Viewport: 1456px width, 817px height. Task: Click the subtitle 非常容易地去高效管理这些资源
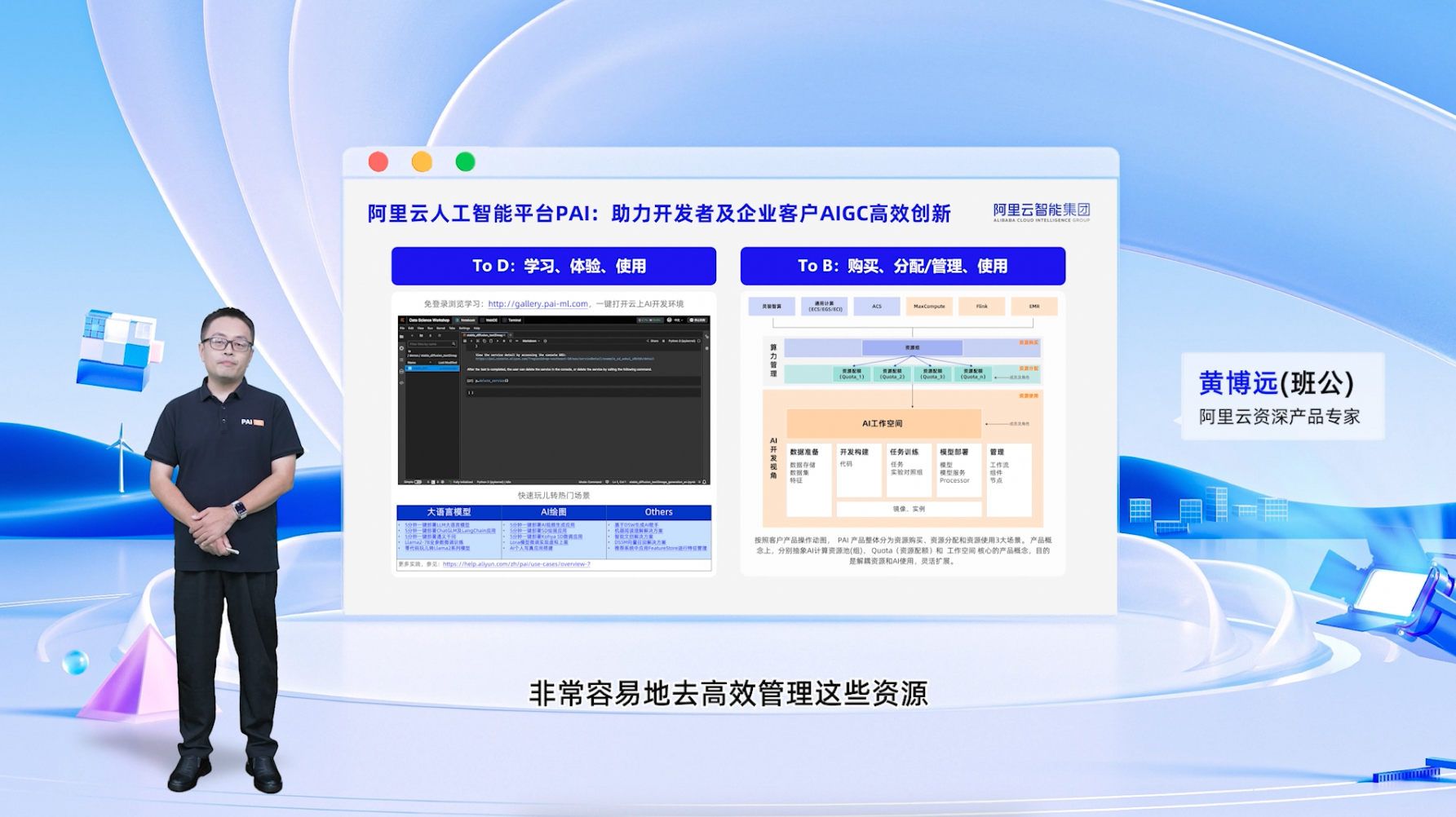(728, 694)
